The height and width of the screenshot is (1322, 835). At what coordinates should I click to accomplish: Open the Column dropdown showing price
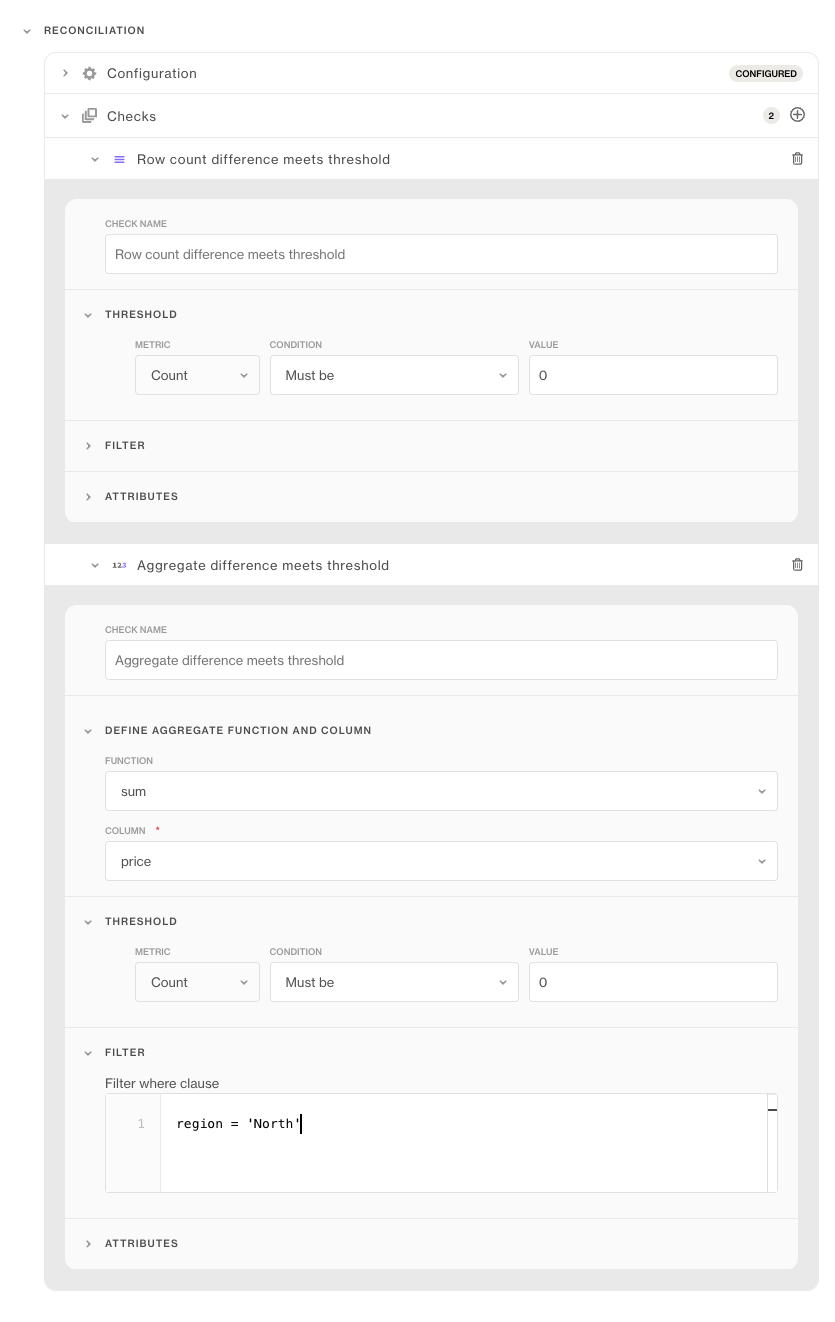[x=441, y=861]
